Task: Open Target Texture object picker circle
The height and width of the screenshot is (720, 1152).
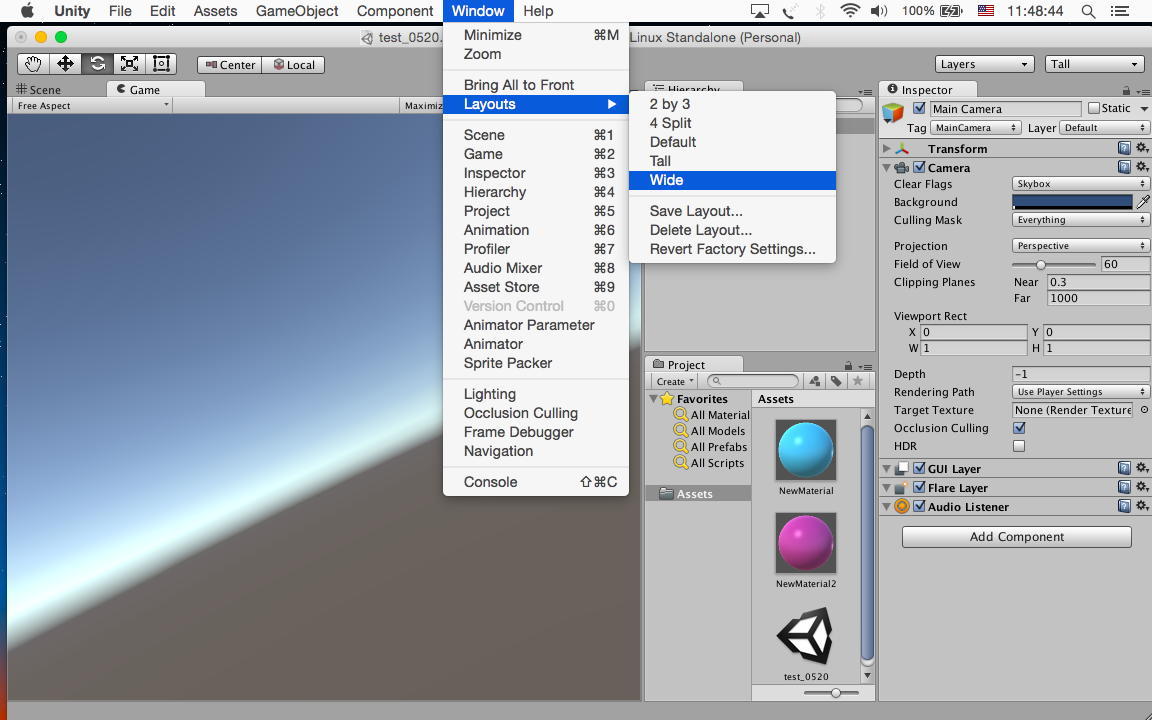Action: [1144, 410]
